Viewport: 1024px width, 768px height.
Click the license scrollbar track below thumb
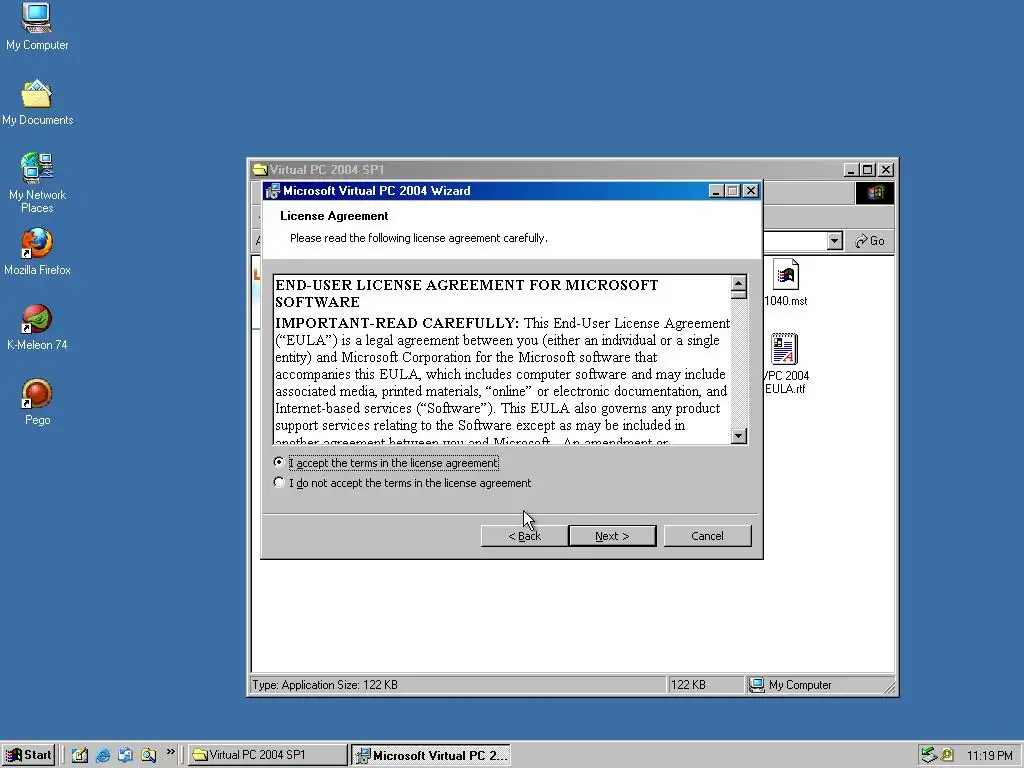(739, 366)
